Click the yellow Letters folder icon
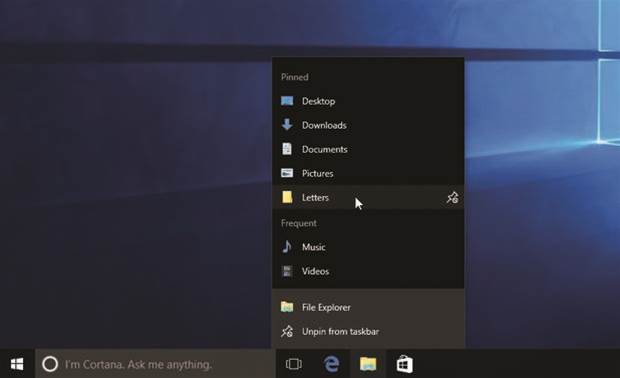Image resolution: width=620 pixels, height=378 pixels. [287, 197]
